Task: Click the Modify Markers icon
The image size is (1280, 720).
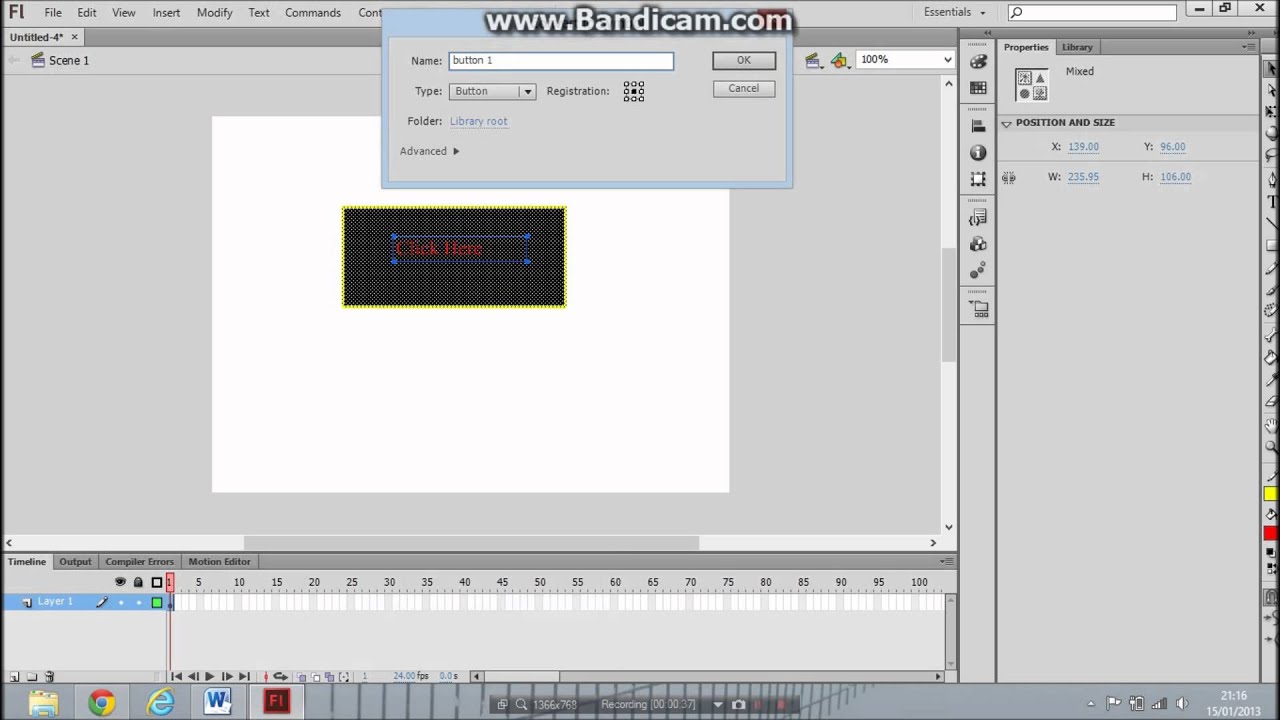Action: 344,677
